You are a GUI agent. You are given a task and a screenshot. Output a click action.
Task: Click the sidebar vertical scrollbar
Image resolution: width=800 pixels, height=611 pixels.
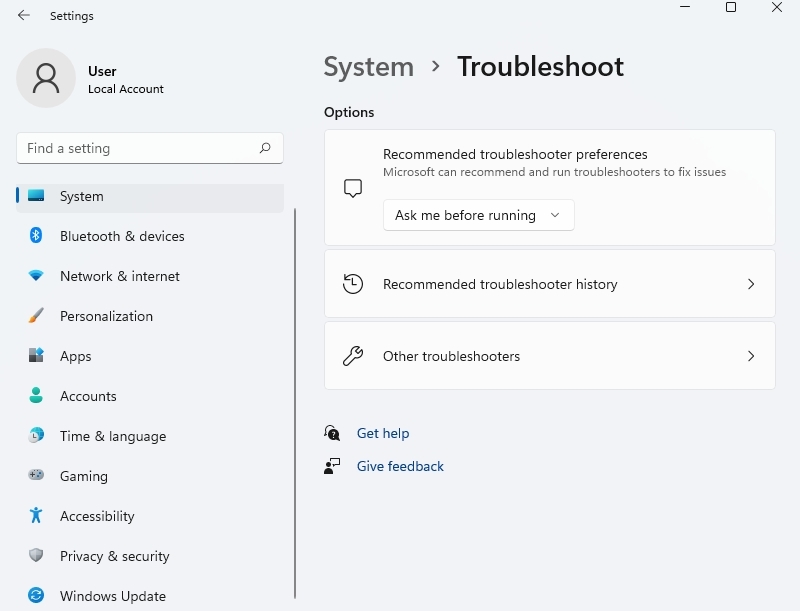click(295, 400)
